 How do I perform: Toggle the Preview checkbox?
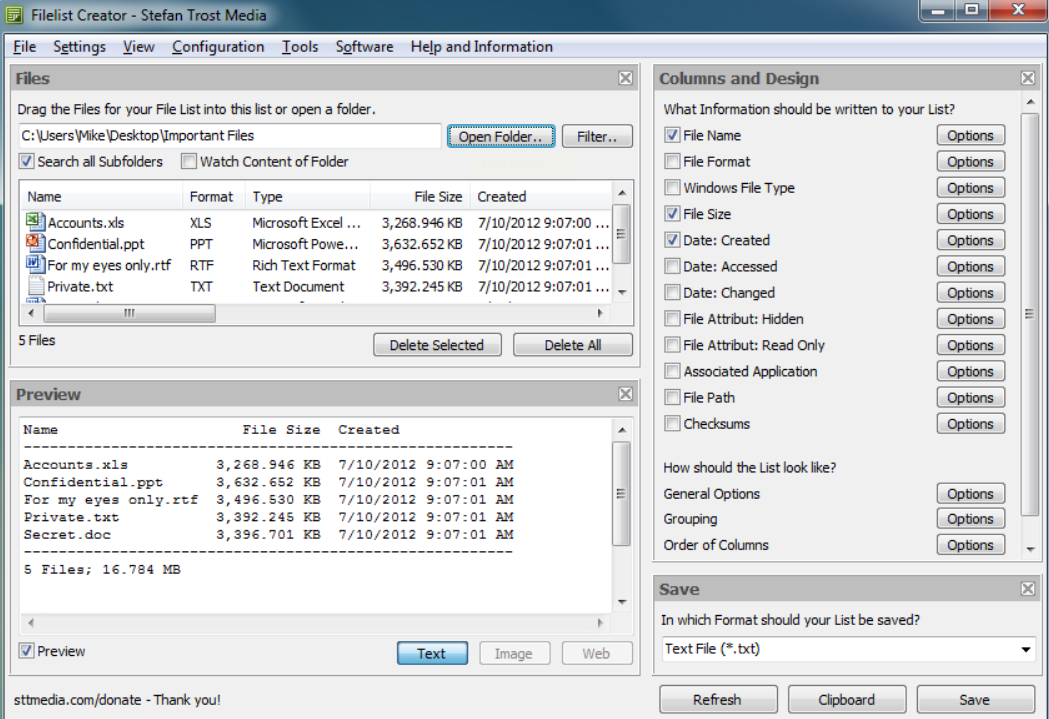[26, 651]
